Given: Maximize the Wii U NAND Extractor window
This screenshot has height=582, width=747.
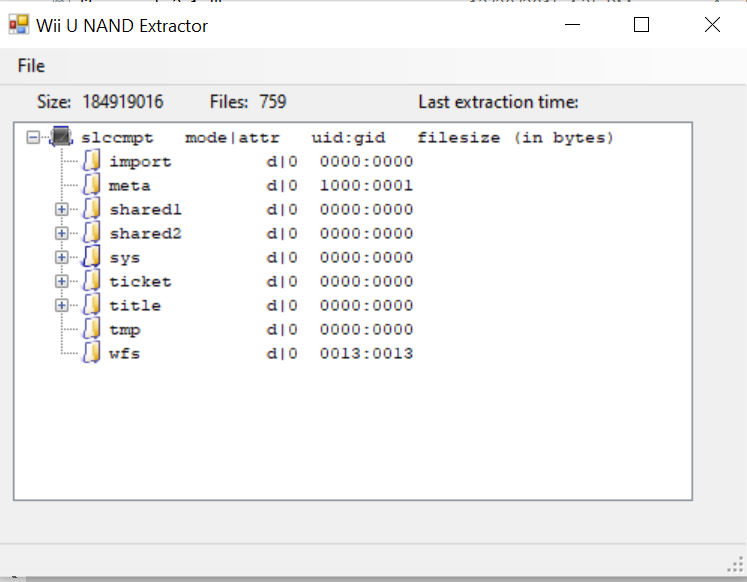Looking at the screenshot, I should [x=641, y=25].
